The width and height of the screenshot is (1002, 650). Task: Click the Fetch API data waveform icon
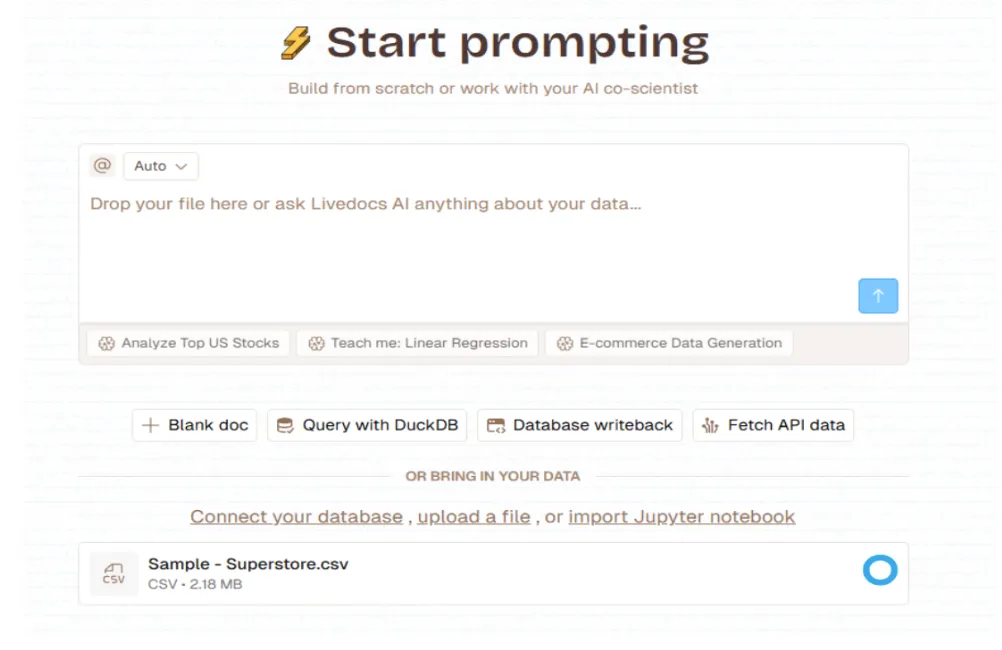pyautogui.click(x=712, y=424)
